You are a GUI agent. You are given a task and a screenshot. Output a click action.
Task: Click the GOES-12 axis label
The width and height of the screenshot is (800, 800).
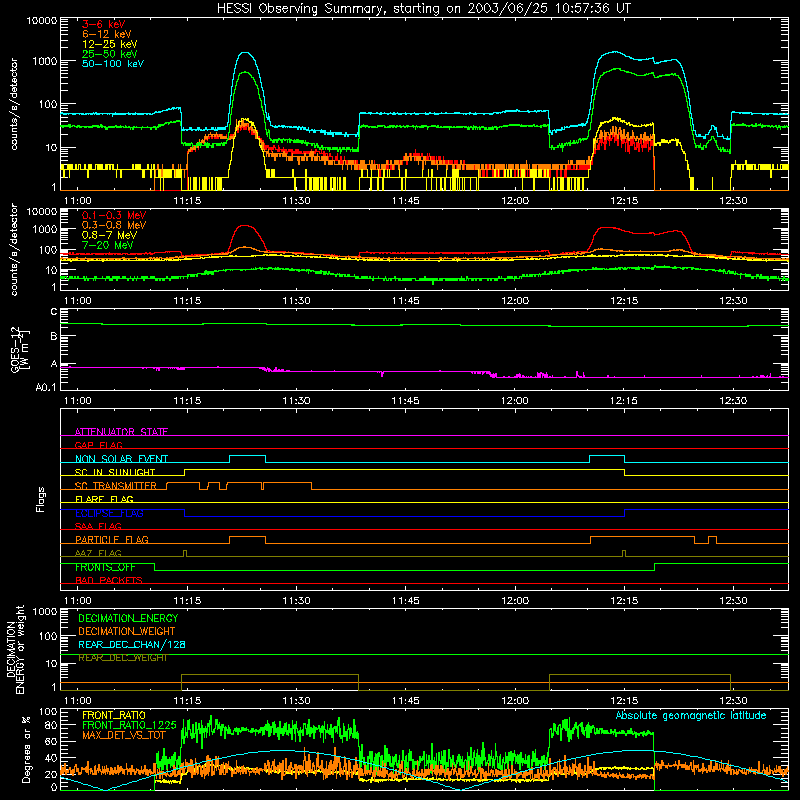(x=20, y=349)
